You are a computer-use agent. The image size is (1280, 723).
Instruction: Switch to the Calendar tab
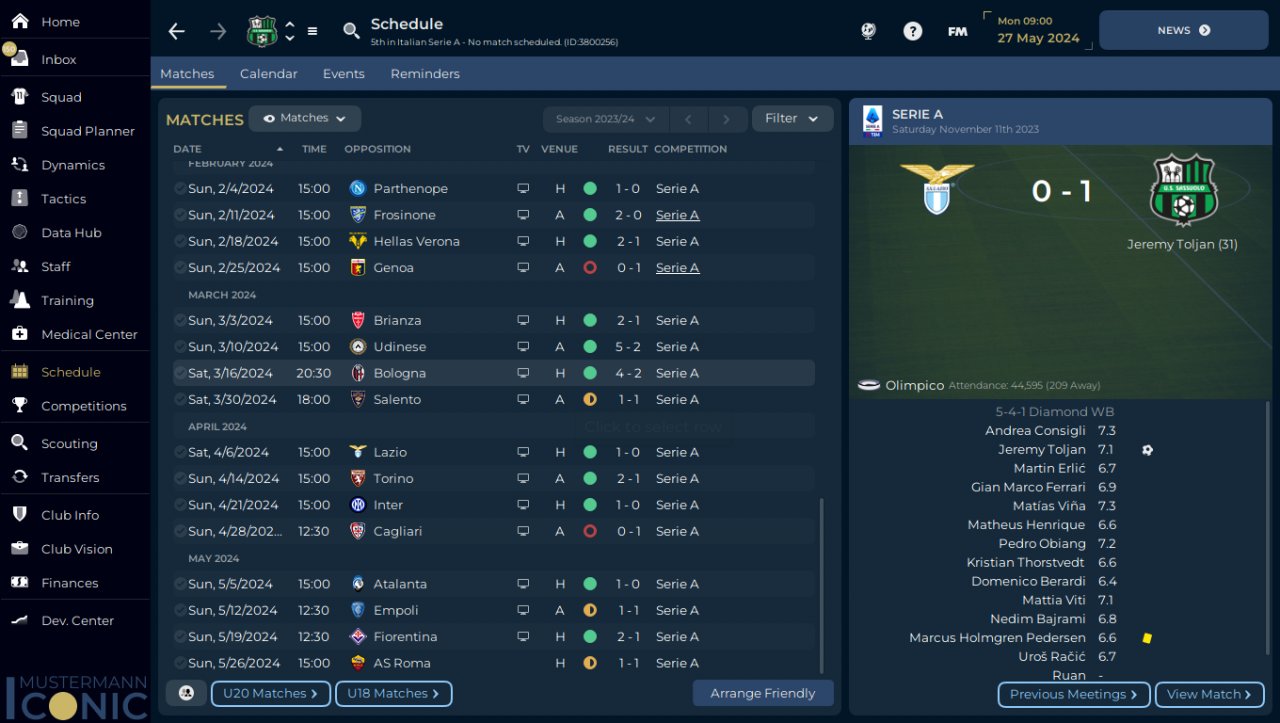(x=268, y=74)
